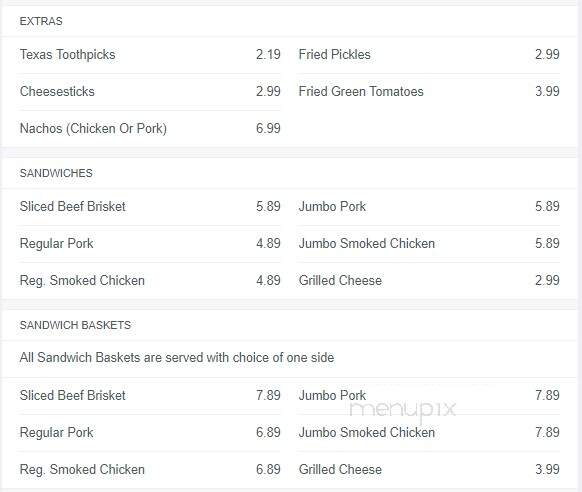The height and width of the screenshot is (492, 582).
Task: Open the SANDWICH BASKETS section header
Action: pos(75,325)
